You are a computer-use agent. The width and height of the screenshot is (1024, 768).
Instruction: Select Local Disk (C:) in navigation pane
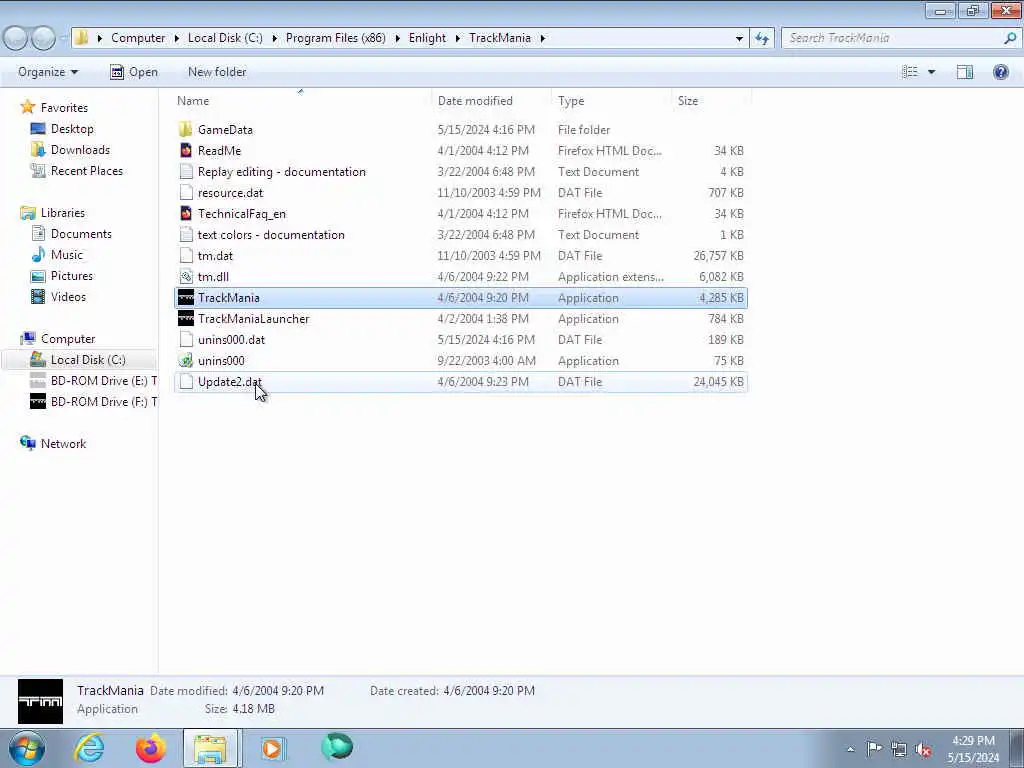coord(78,360)
